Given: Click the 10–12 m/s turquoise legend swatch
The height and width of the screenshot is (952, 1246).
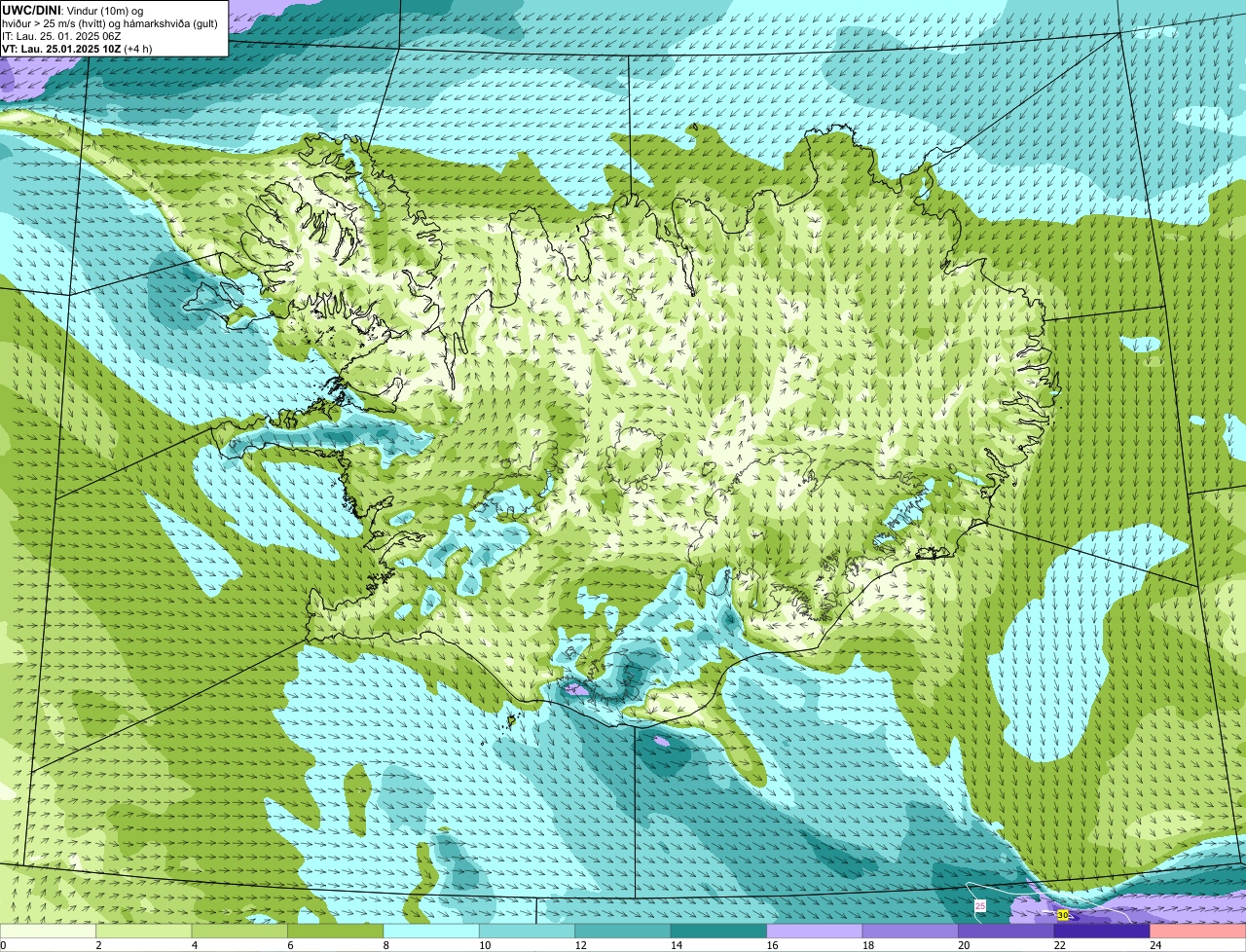Looking at the screenshot, I should [x=528, y=932].
